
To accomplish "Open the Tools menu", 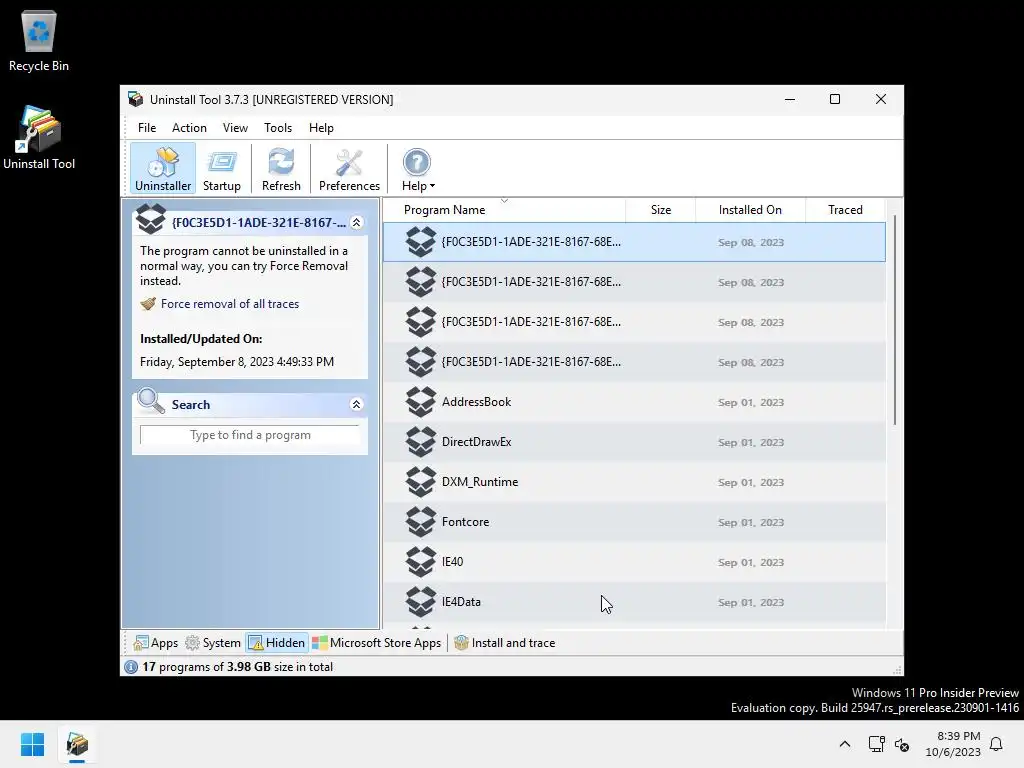I will pyautogui.click(x=278, y=128).
